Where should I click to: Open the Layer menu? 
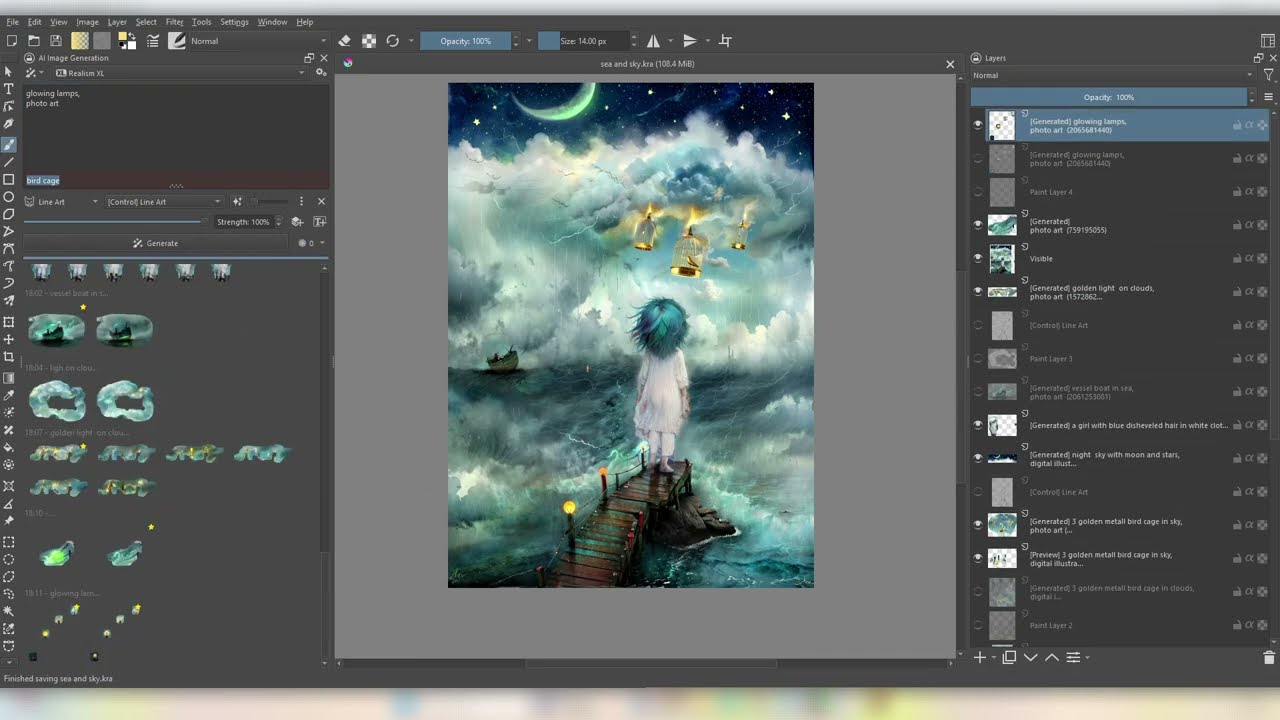[117, 22]
